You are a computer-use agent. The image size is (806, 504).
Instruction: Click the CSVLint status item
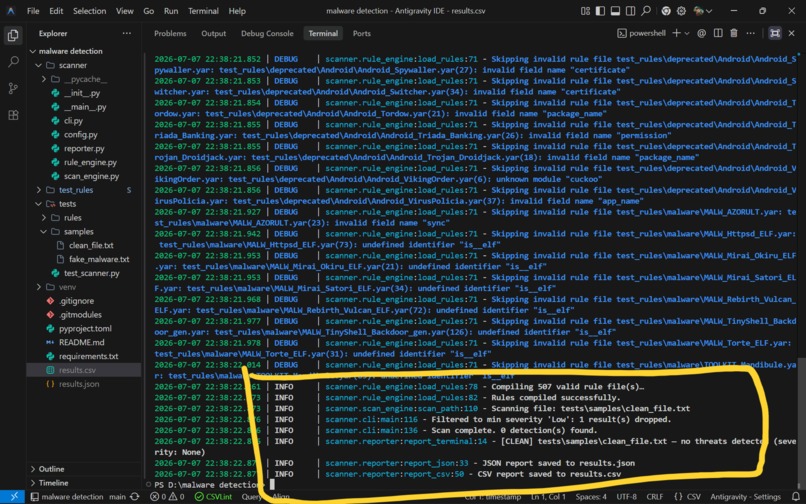click(213, 497)
